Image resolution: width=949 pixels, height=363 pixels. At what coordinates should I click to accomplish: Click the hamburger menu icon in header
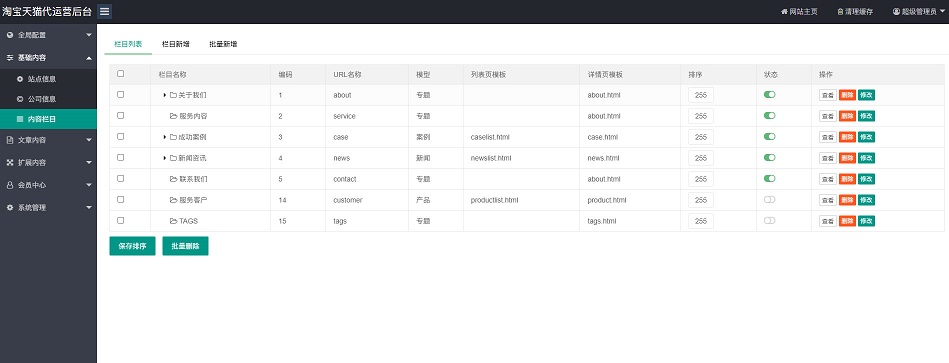(x=104, y=11)
